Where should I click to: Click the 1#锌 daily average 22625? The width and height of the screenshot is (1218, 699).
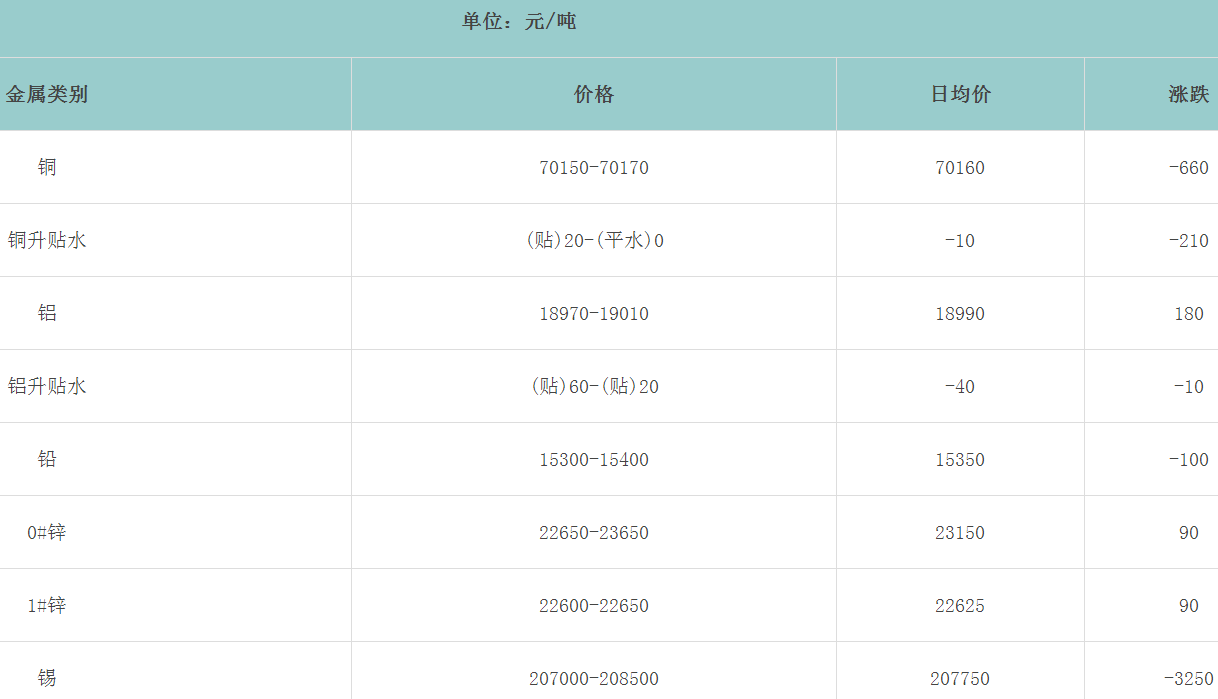(x=960, y=606)
